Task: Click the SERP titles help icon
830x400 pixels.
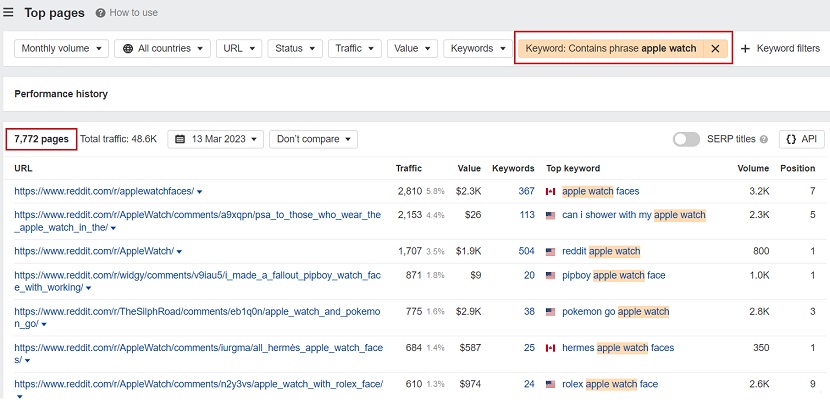Action: pyautogui.click(x=764, y=140)
